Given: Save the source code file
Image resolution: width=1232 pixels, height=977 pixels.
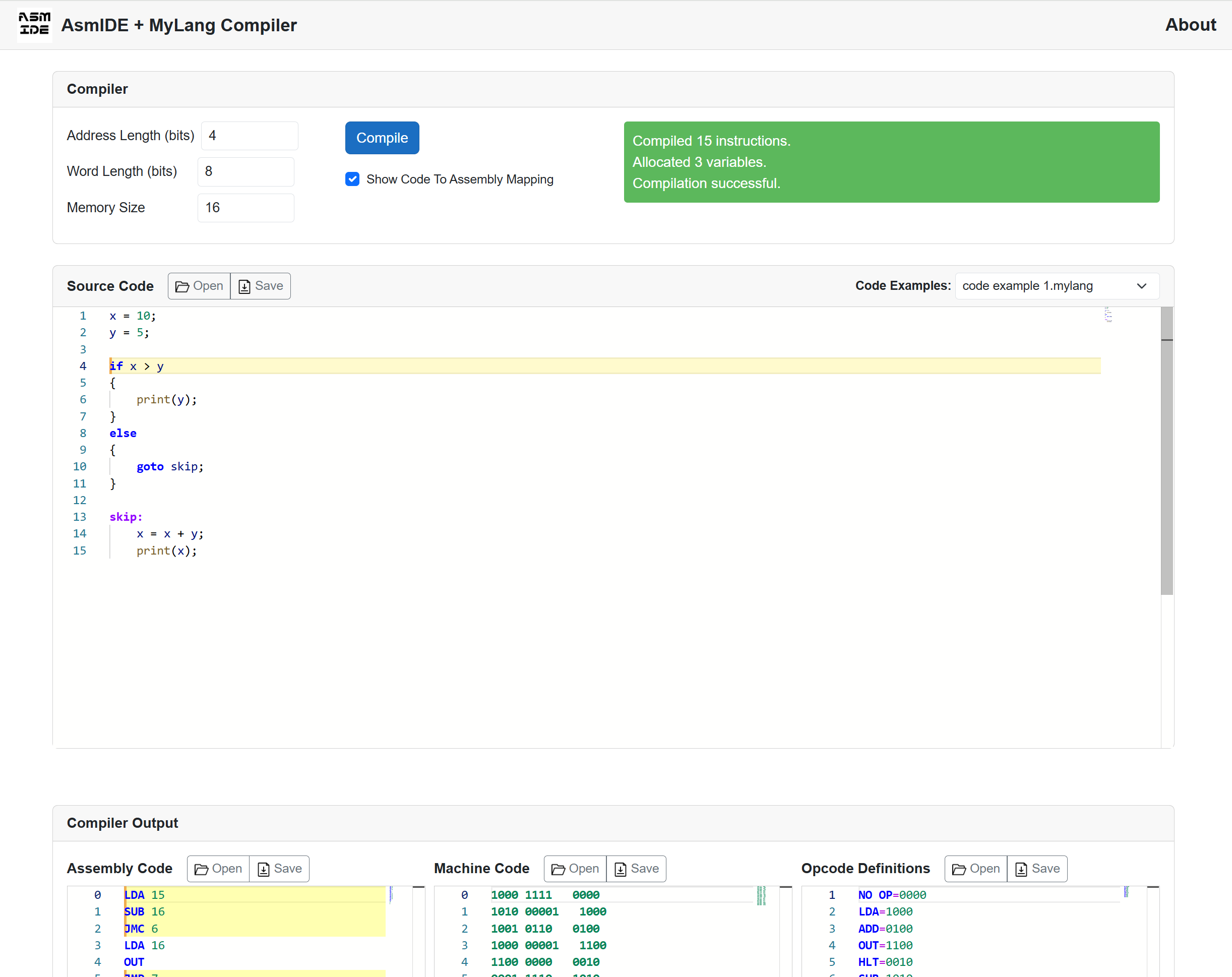Looking at the screenshot, I should coord(261,286).
